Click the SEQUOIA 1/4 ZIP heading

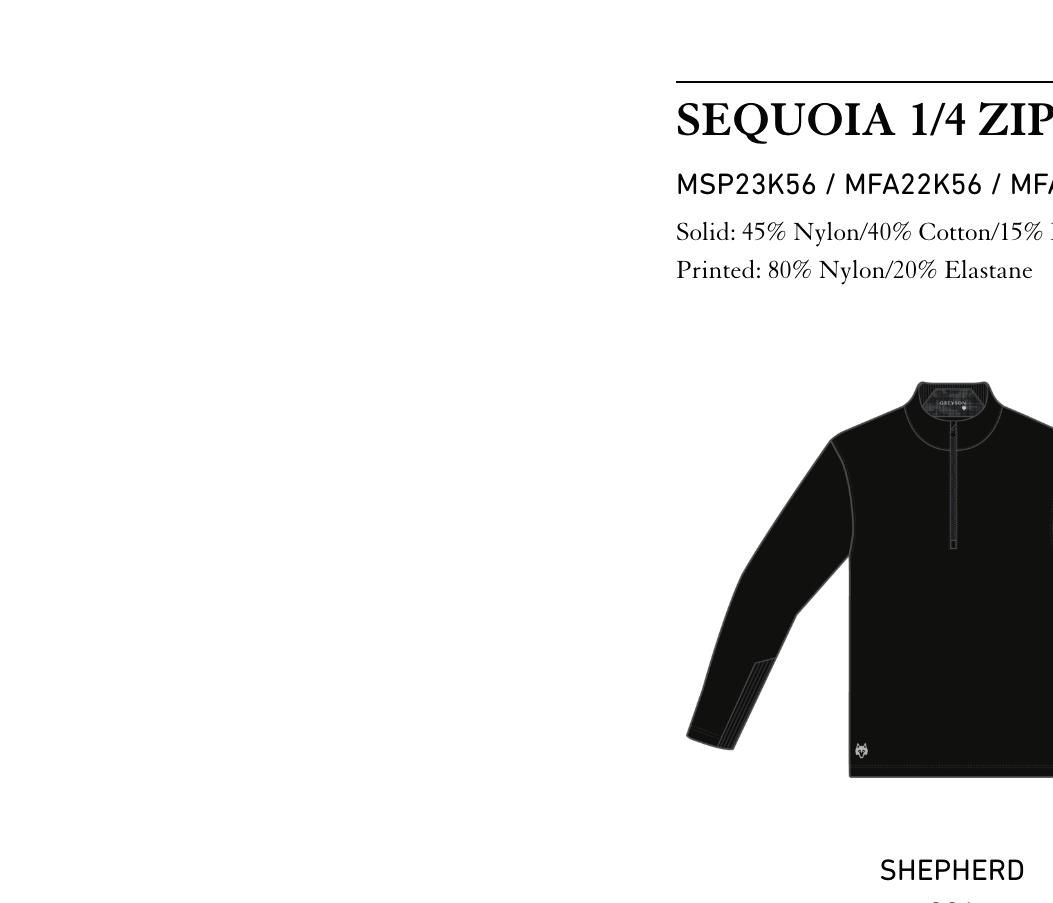[864, 120]
